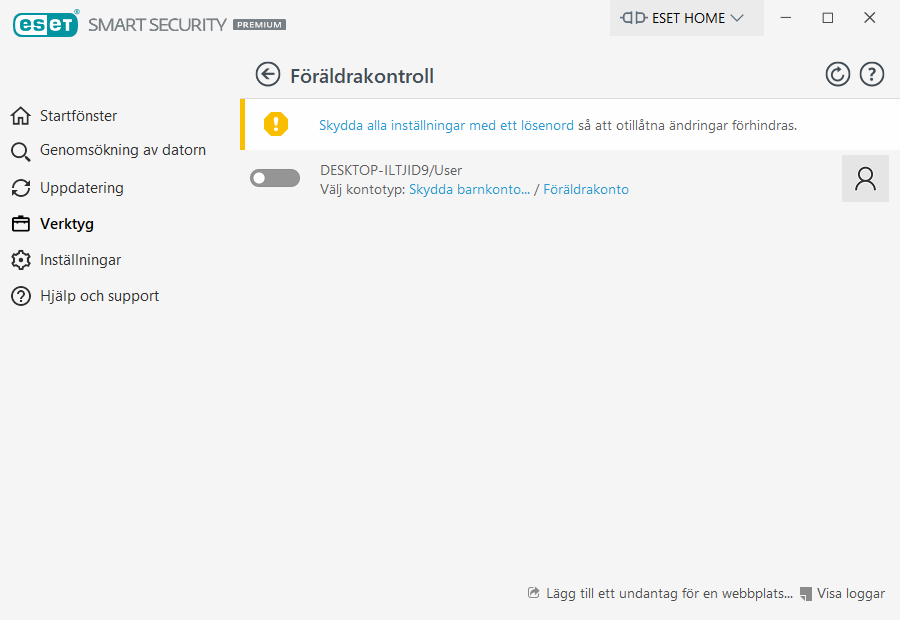The height and width of the screenshot is (620, 900).
Task: Click the Startfönster home icon
Action: 20,116
